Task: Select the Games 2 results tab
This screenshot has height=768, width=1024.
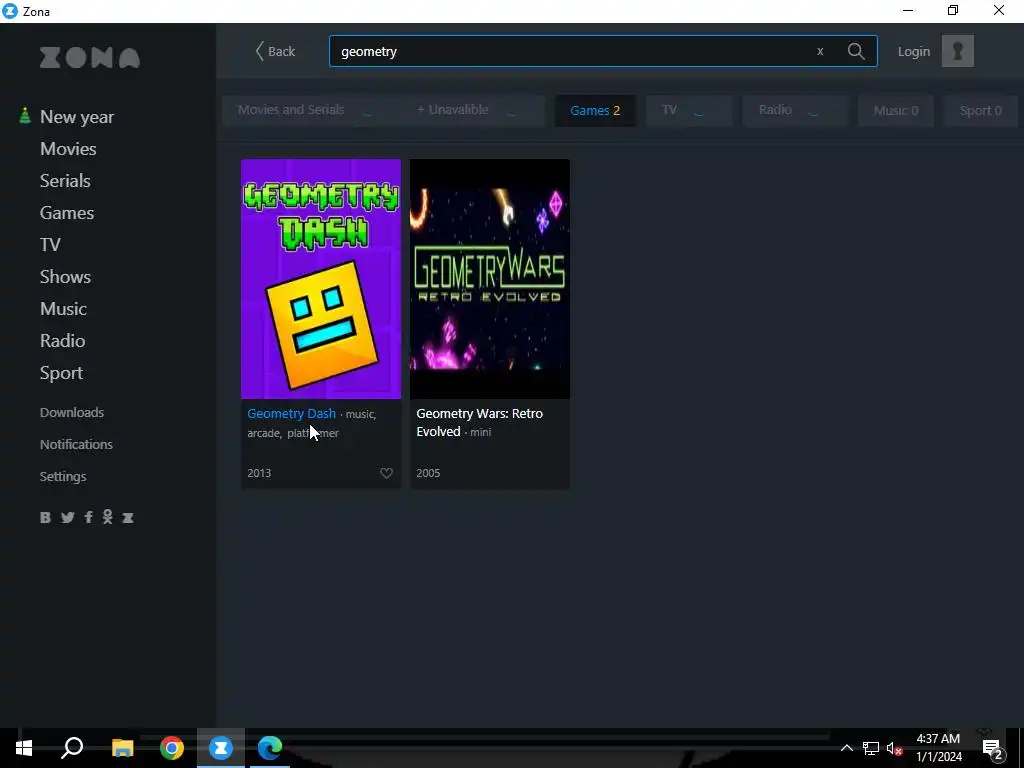Action: coord(595,110)
